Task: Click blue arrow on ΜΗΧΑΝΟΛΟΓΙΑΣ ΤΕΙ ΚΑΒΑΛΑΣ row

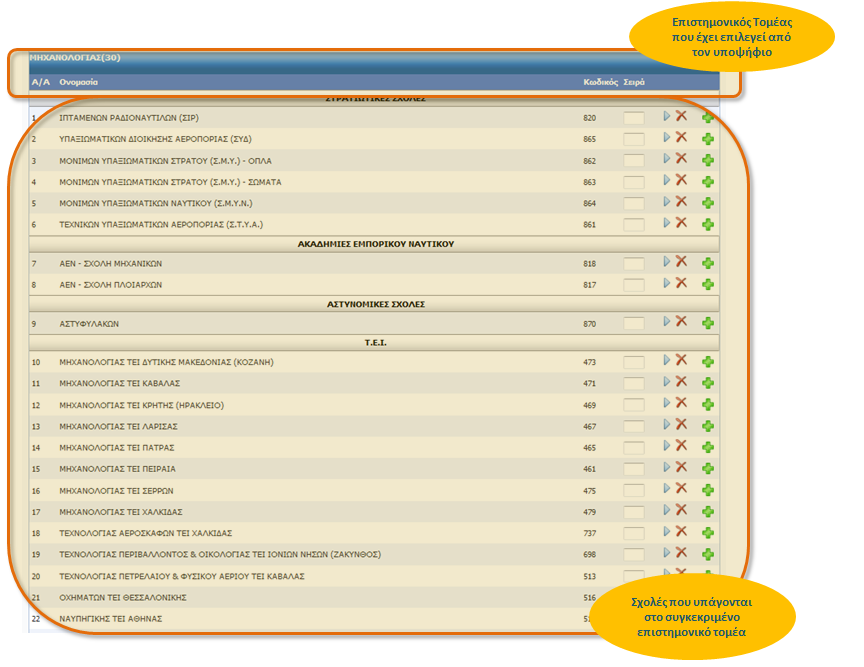Action: 667,381
